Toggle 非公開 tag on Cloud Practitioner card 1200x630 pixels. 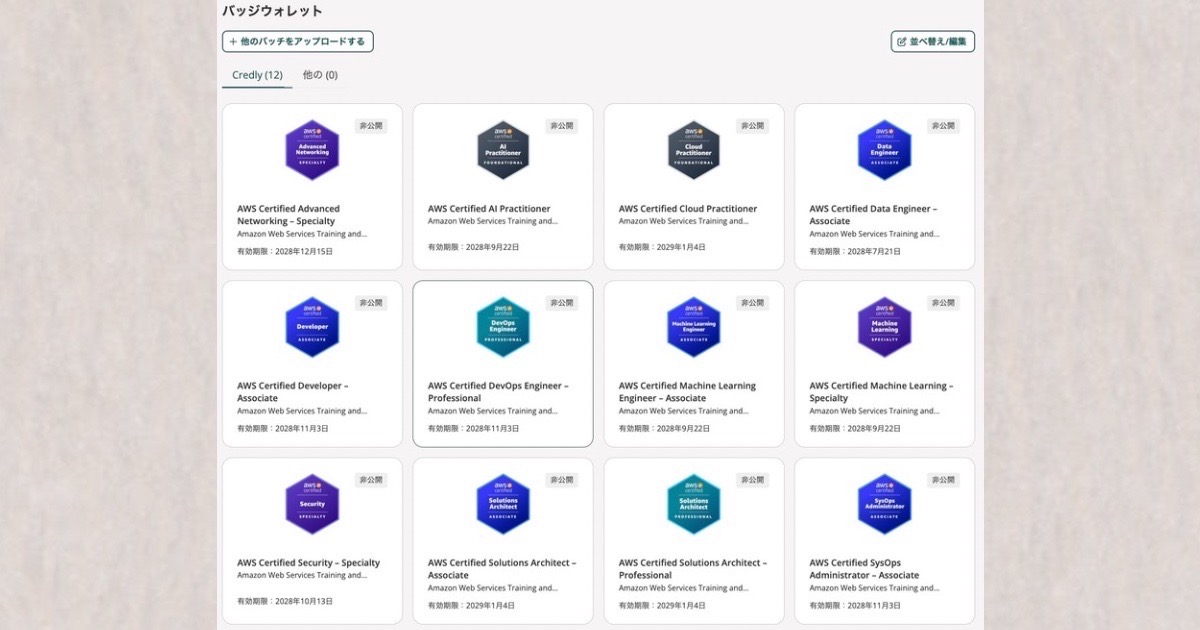click(752, 126)
